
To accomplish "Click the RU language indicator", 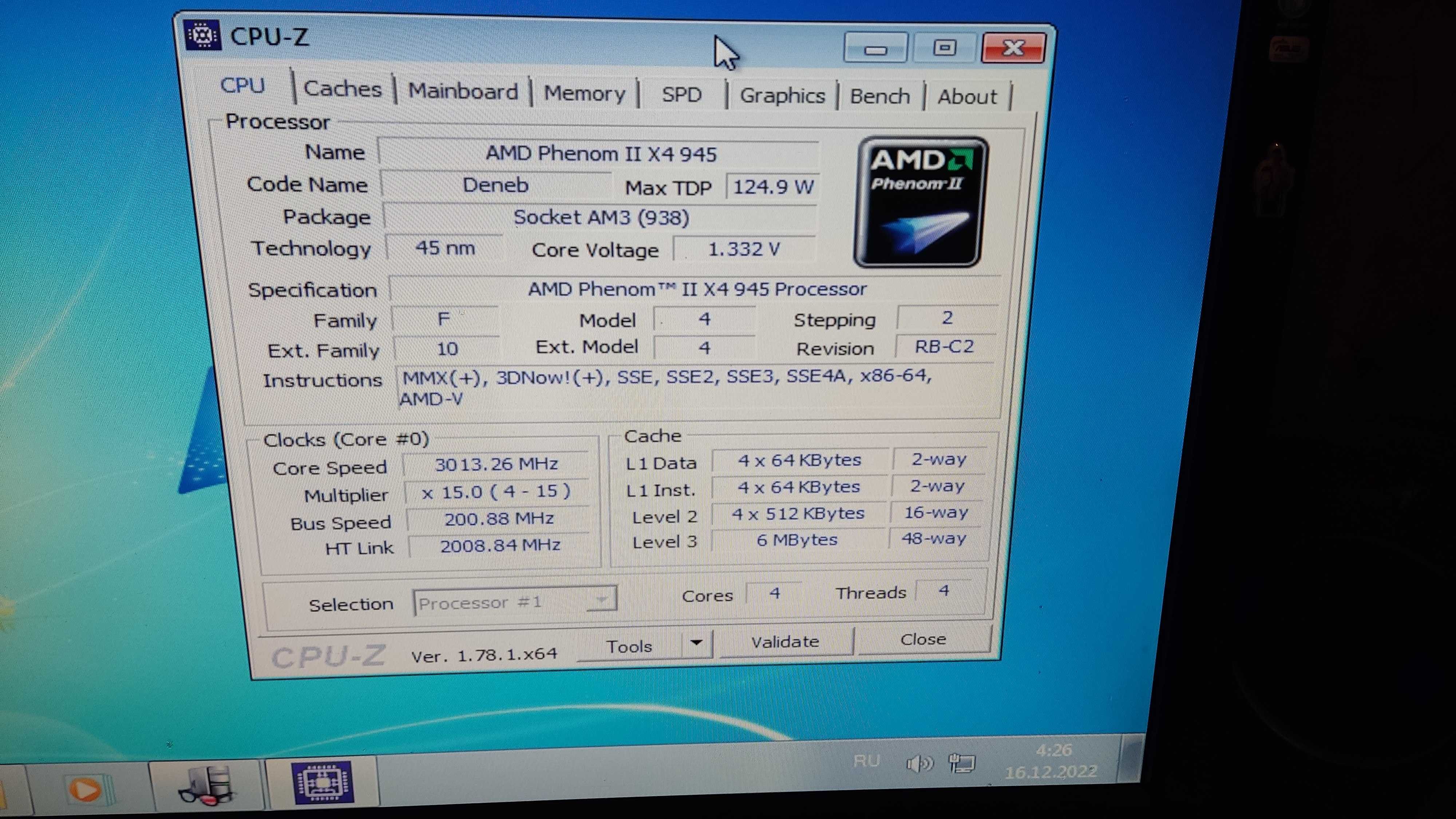I will tap(866, 761).
